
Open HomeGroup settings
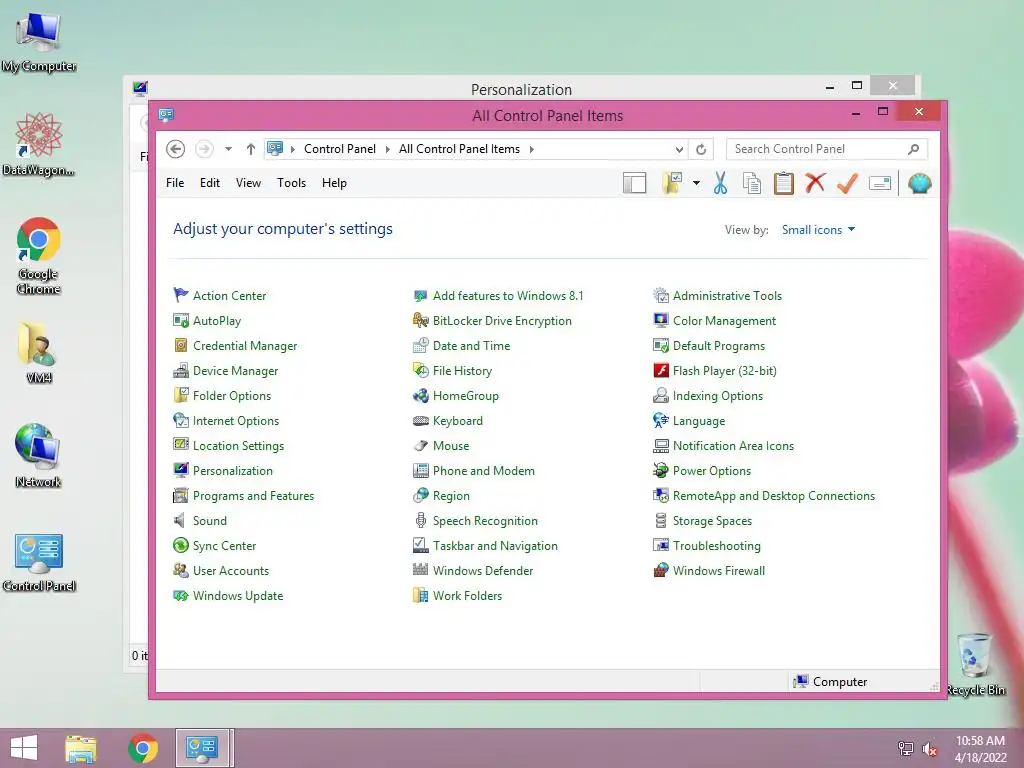(x=456, y=396)
